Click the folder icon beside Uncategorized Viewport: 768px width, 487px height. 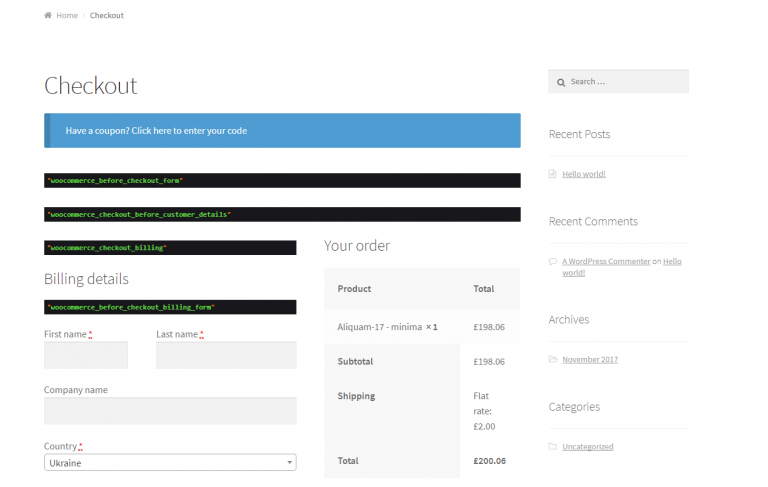[553, 446]
